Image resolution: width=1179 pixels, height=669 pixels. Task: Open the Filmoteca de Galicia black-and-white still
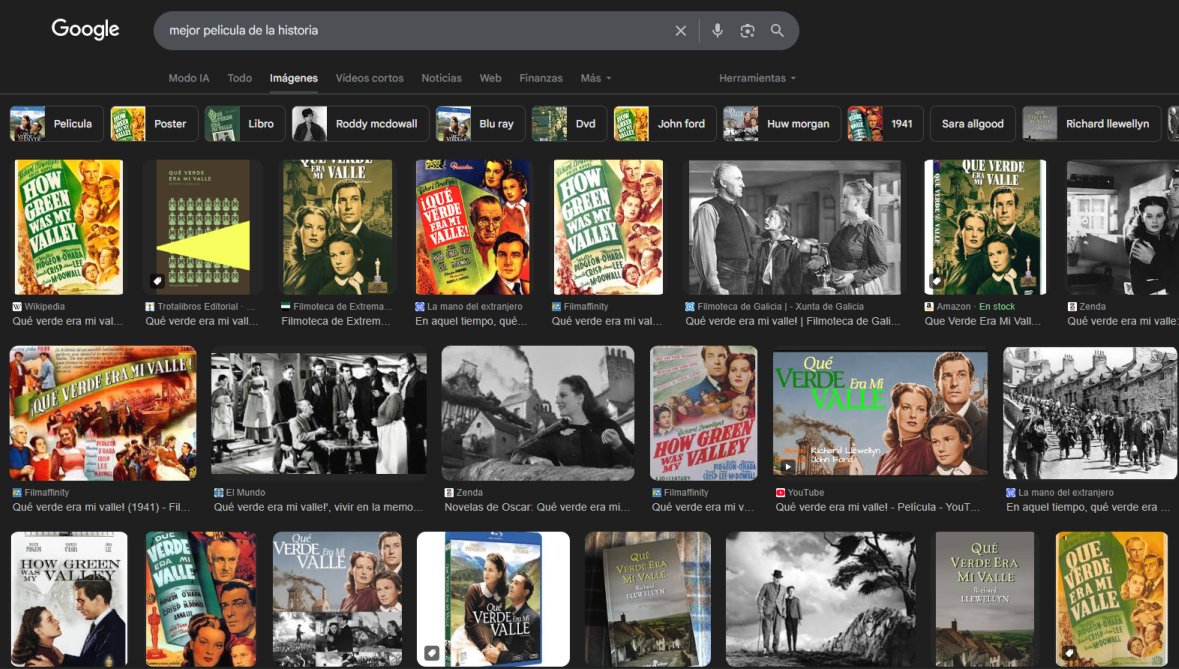[x=795, y=227]
